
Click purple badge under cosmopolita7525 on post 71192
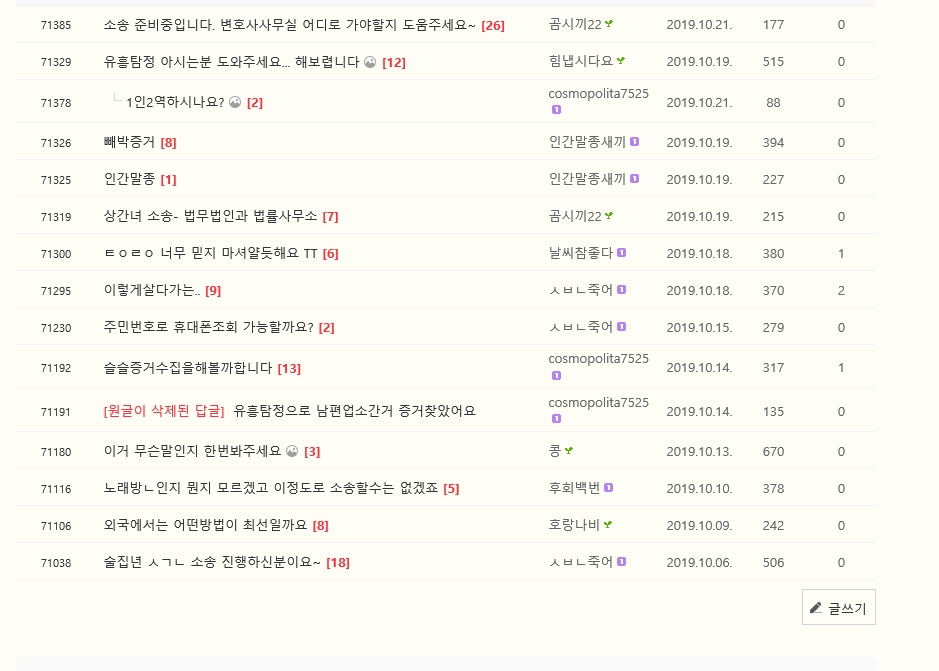coord(556,376)
